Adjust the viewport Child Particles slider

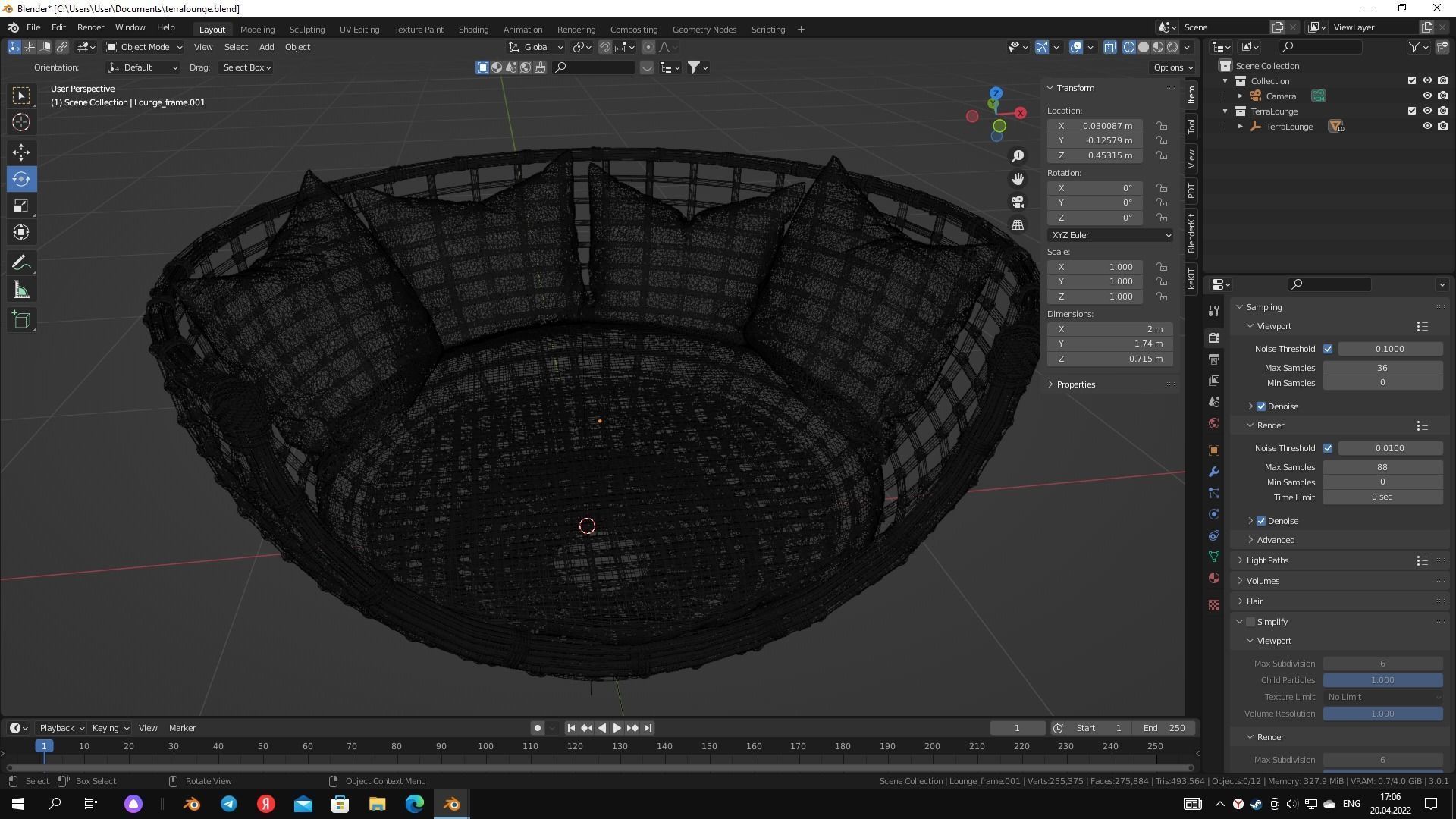1382,680
